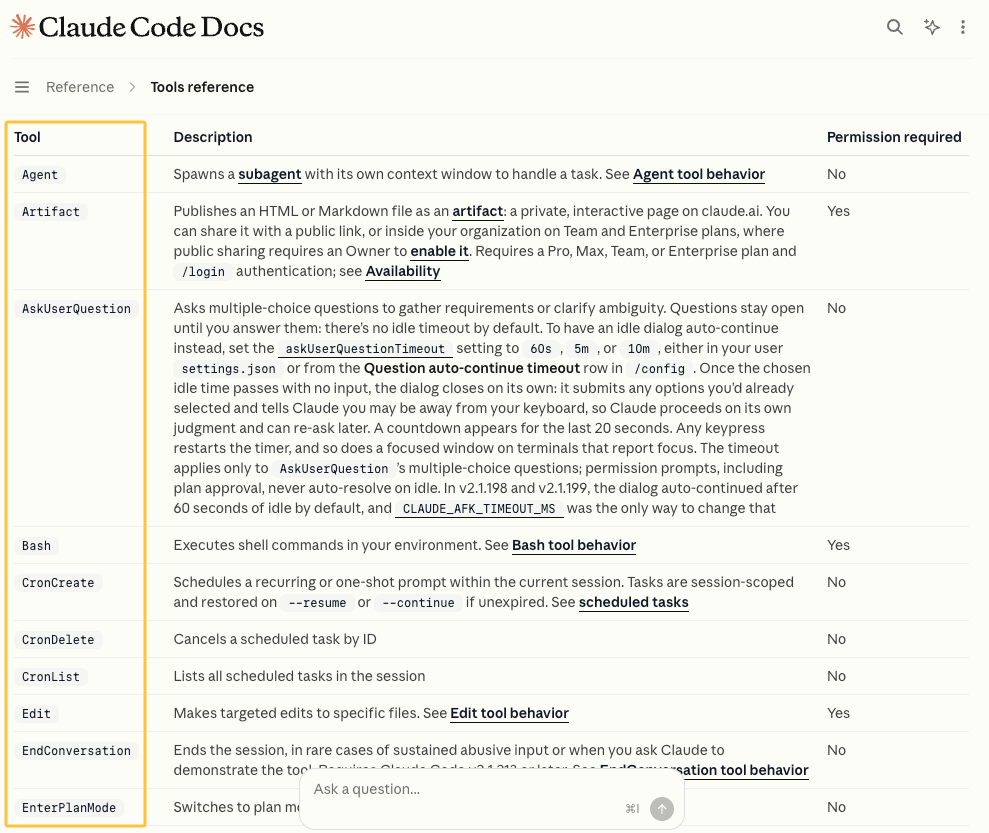Follow the artifact link
The height and width of the screenshot is (833, 989).
477,211
